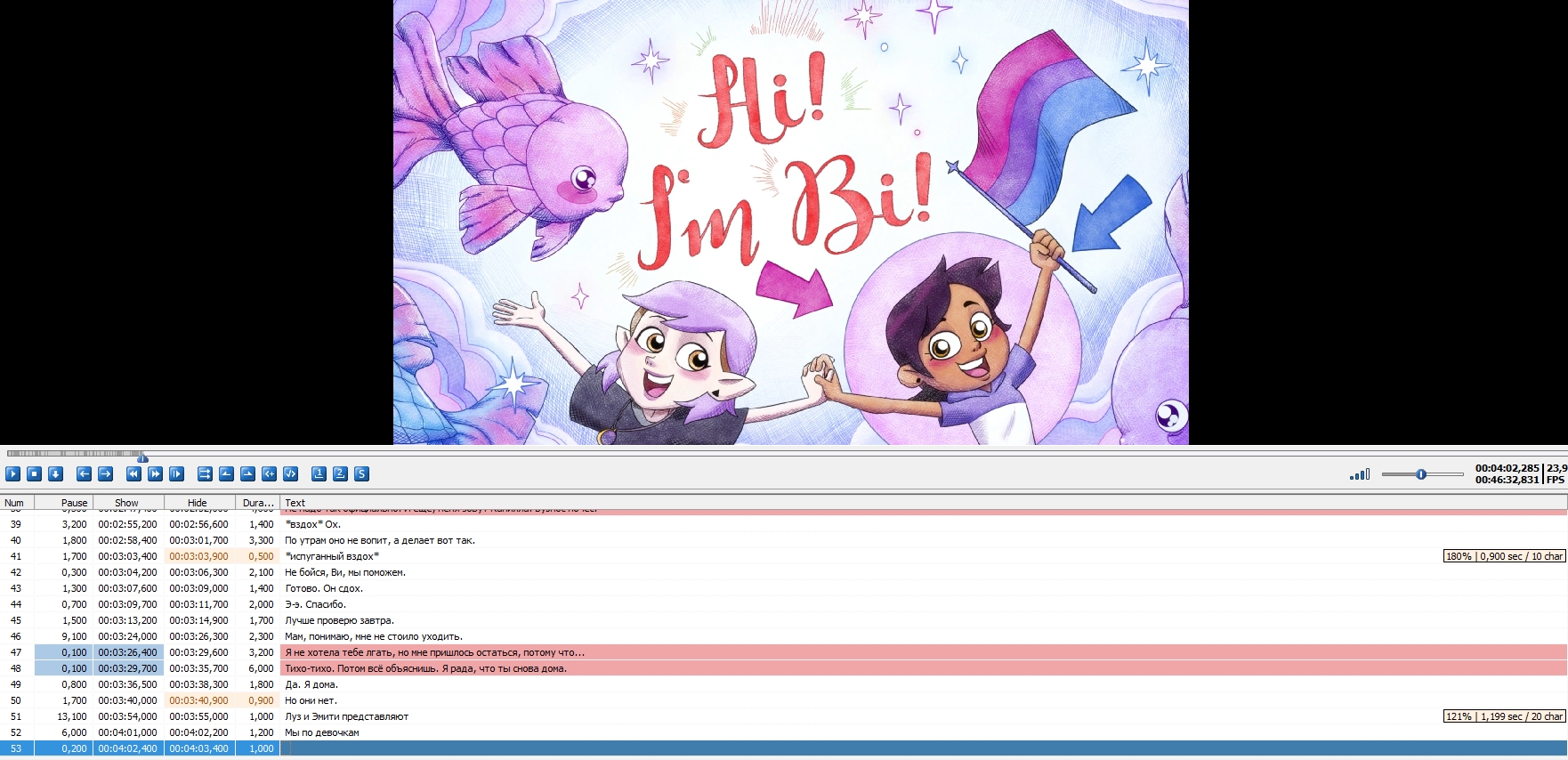
Task: Click highlighted hide time 00:03:40,900
Action: tap(198, 700)
